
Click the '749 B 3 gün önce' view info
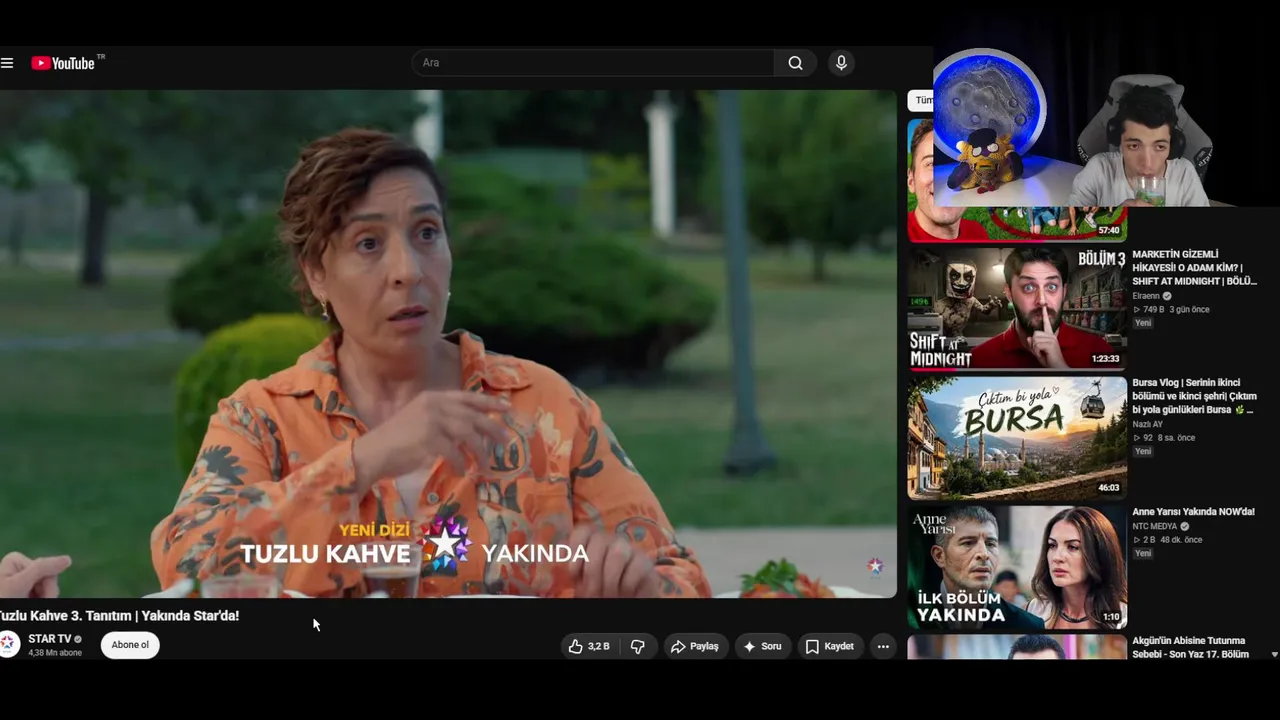1171,310
